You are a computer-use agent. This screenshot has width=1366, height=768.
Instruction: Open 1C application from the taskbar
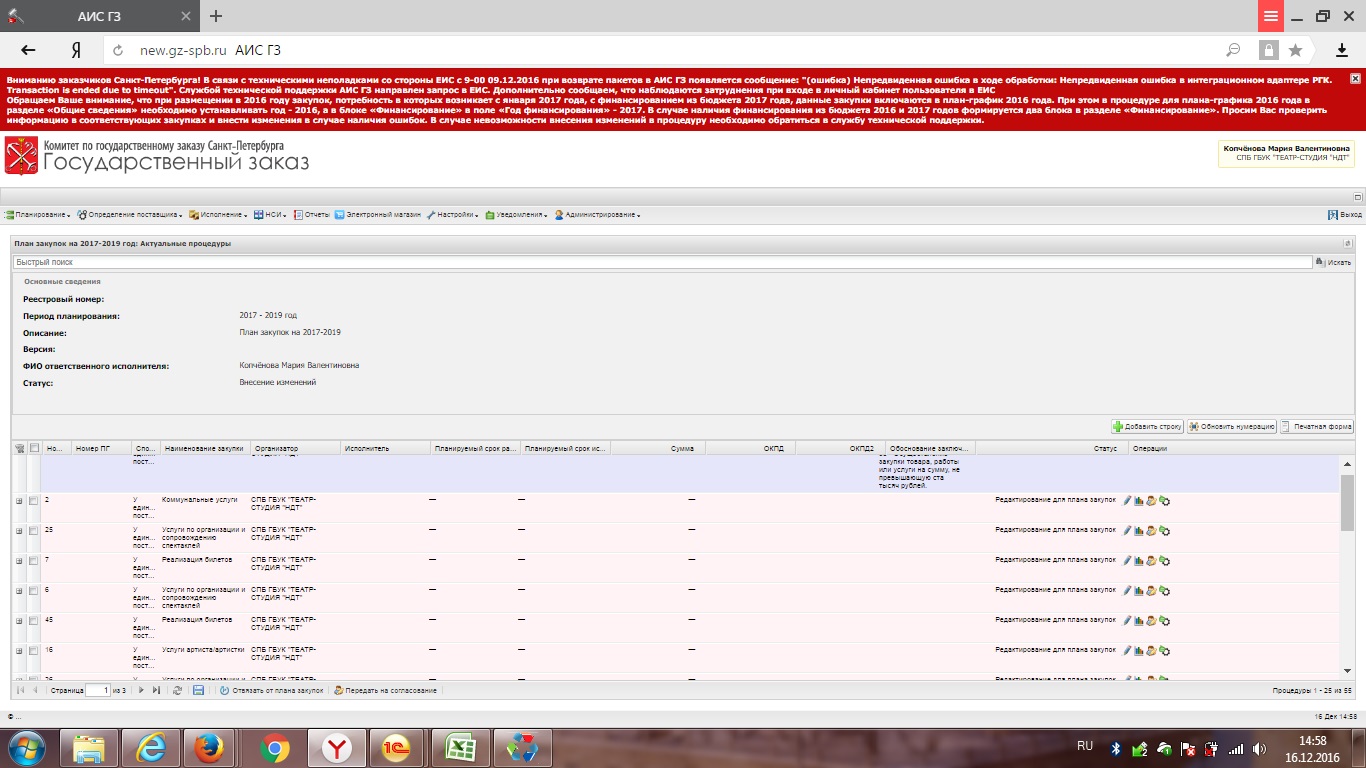(397, 748)
